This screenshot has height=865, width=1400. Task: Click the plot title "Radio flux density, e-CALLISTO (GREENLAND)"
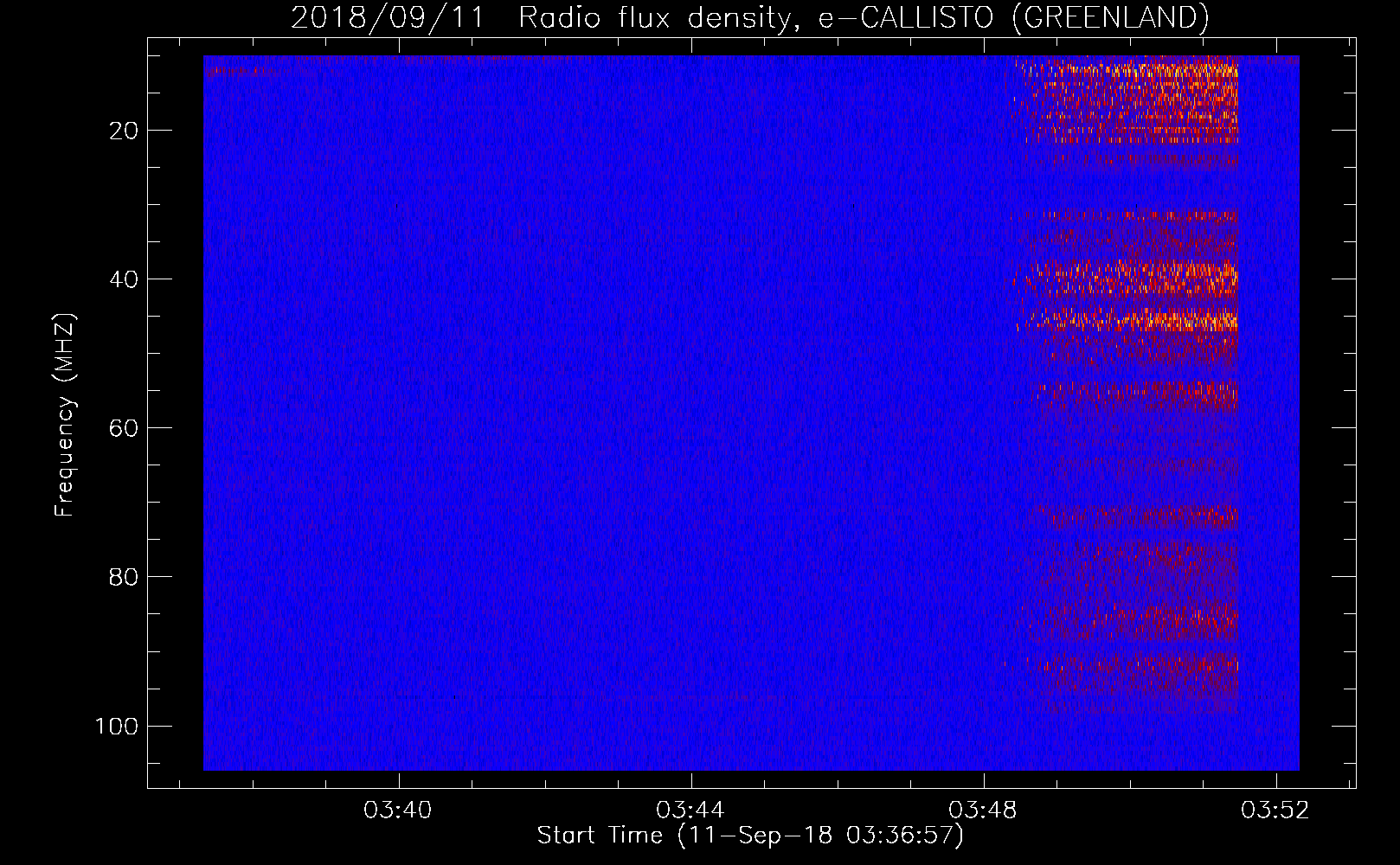[864, 17]
